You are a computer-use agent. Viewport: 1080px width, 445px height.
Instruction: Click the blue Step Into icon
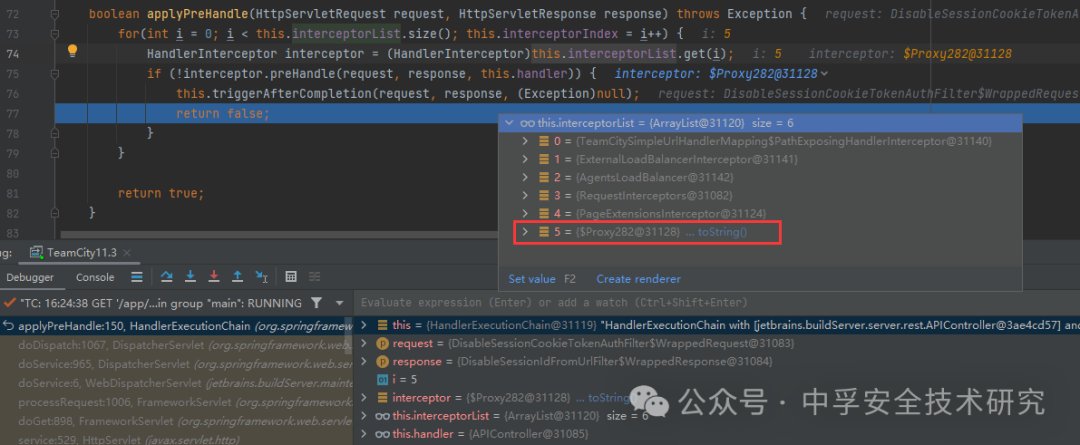click(191, 277)
